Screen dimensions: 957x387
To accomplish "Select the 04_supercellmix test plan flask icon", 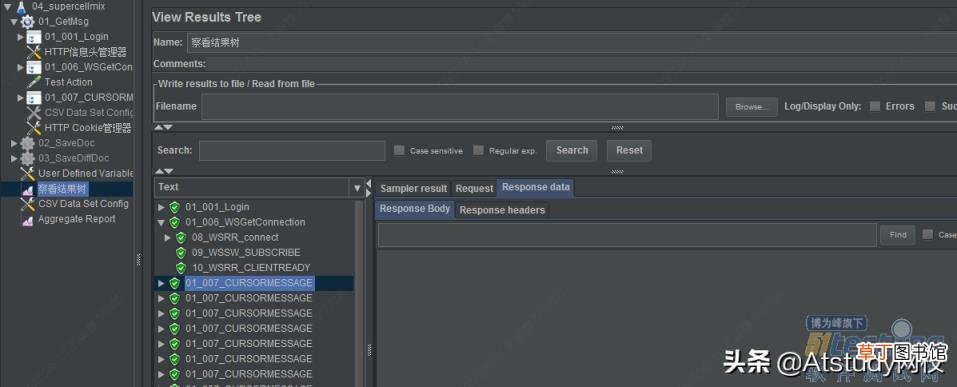I will click(21, 7).
